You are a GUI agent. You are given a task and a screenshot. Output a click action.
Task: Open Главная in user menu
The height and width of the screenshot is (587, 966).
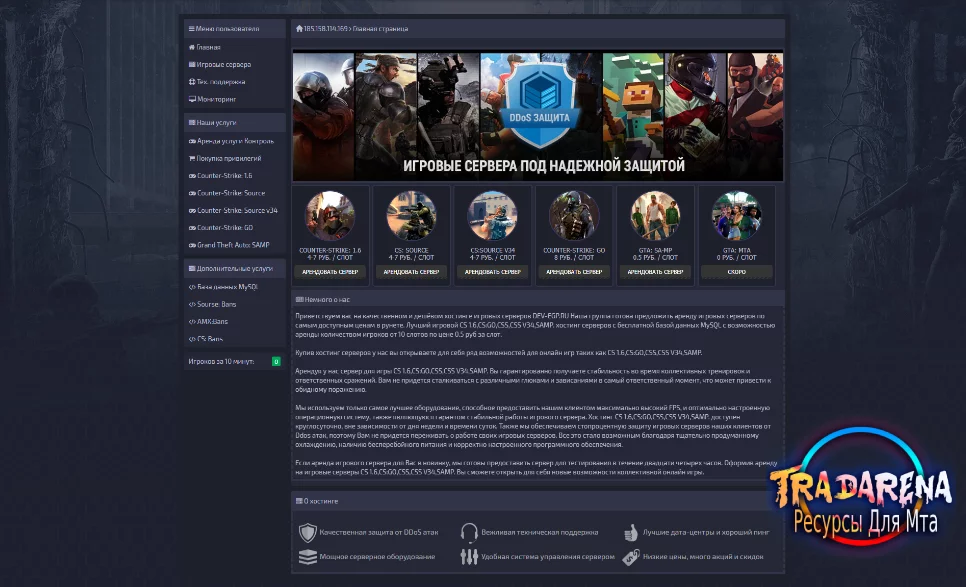(205, 47)
